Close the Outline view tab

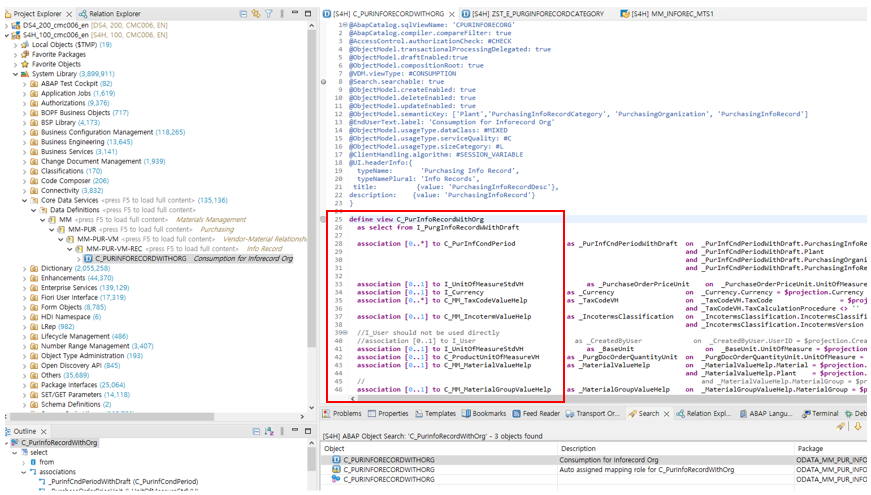(x=43, y=432)
